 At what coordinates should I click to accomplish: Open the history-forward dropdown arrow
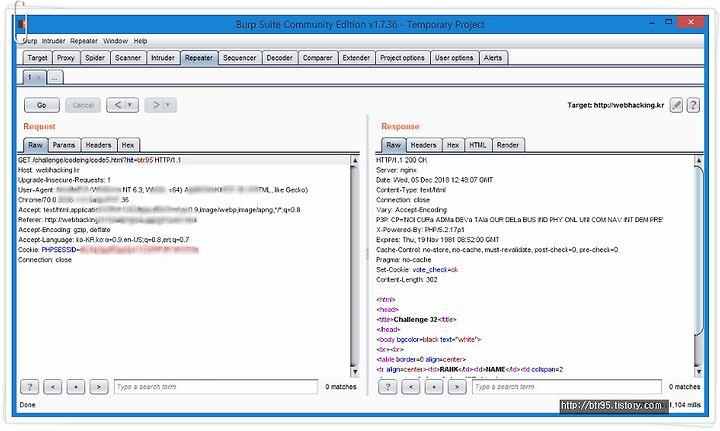click(168, 105)
